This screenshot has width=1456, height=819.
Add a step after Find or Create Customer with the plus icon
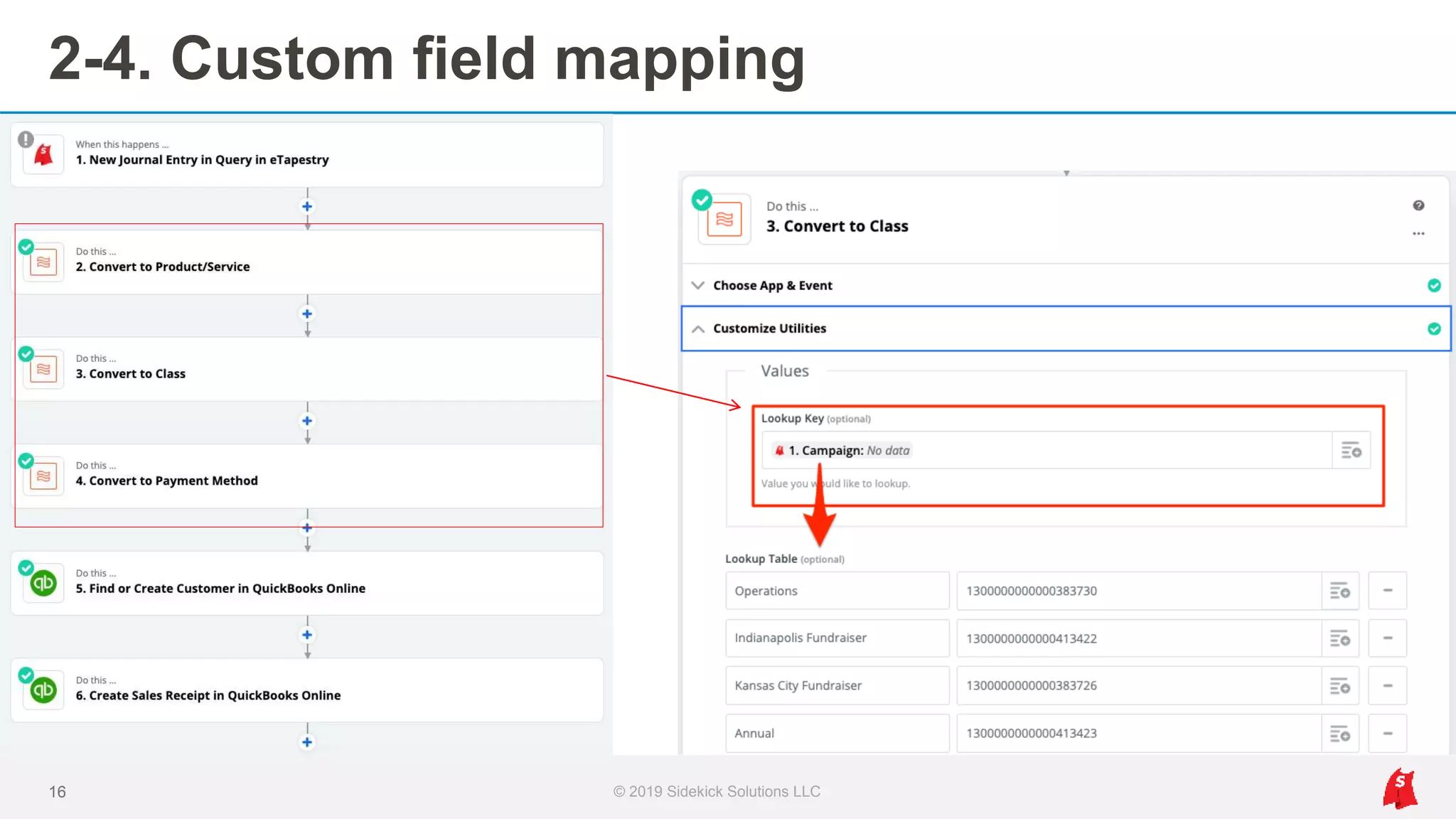tap(307, 635)
